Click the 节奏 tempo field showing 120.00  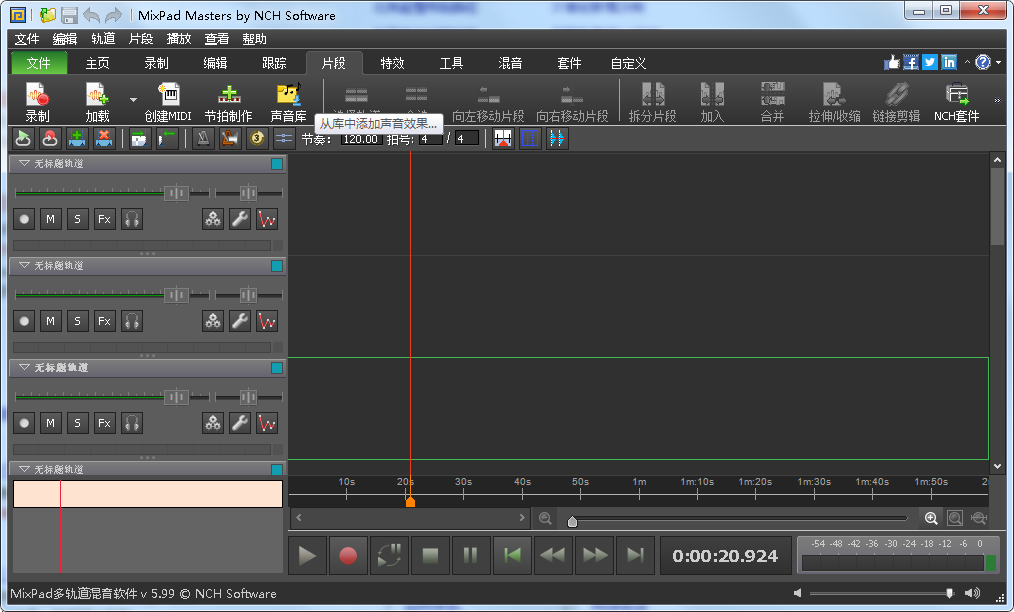pyautogui.click(x=360, y=139)
